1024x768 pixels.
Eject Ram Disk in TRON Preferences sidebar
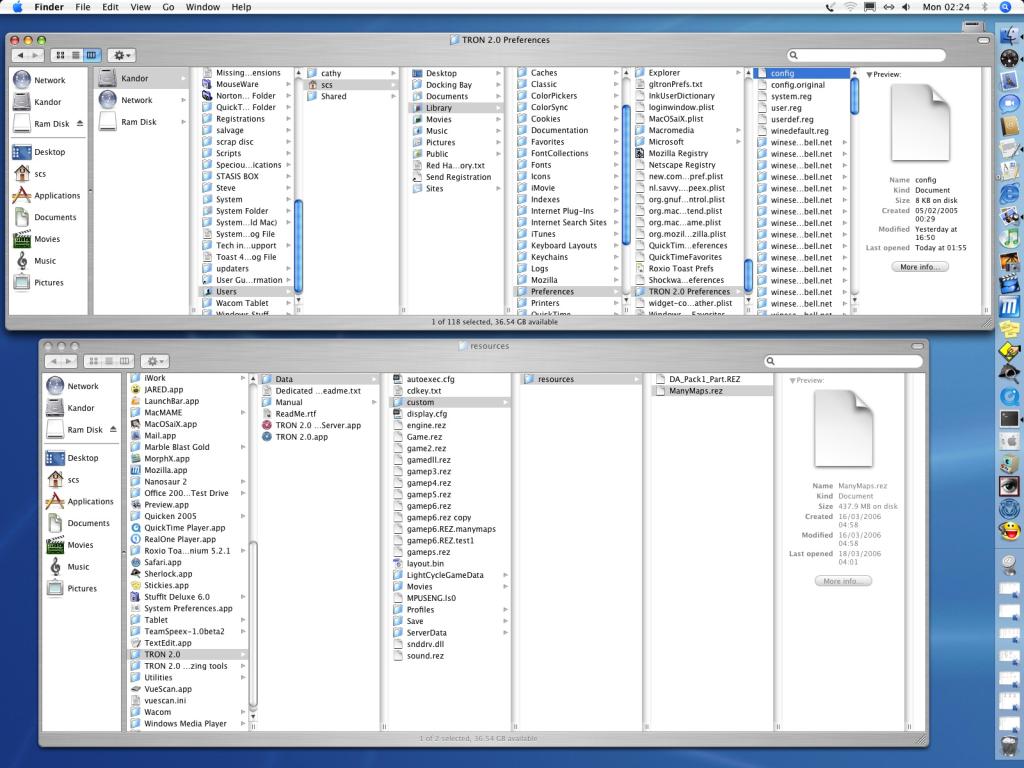pos(80,124)
